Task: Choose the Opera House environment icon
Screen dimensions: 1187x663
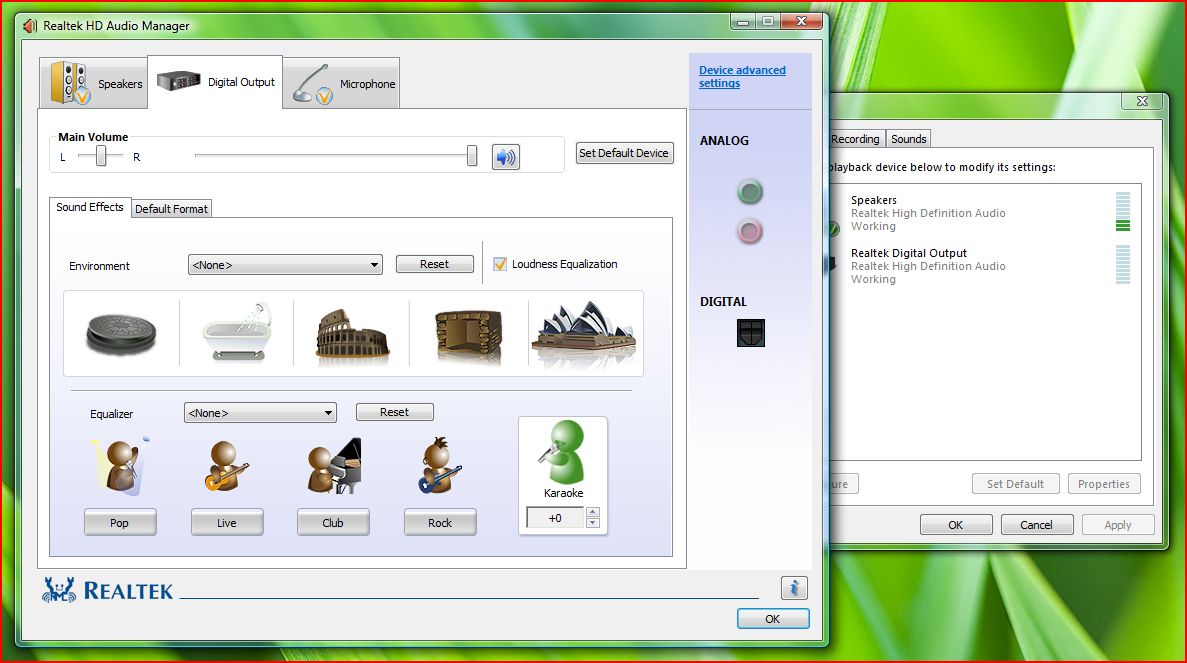Action: (584, 331)
